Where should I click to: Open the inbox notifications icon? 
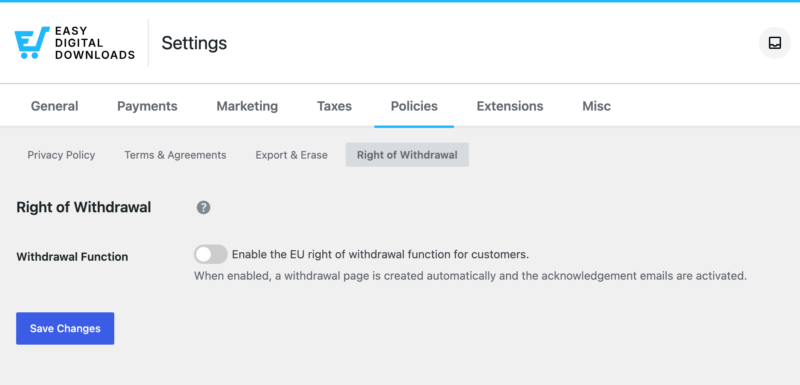pos(774,43)
